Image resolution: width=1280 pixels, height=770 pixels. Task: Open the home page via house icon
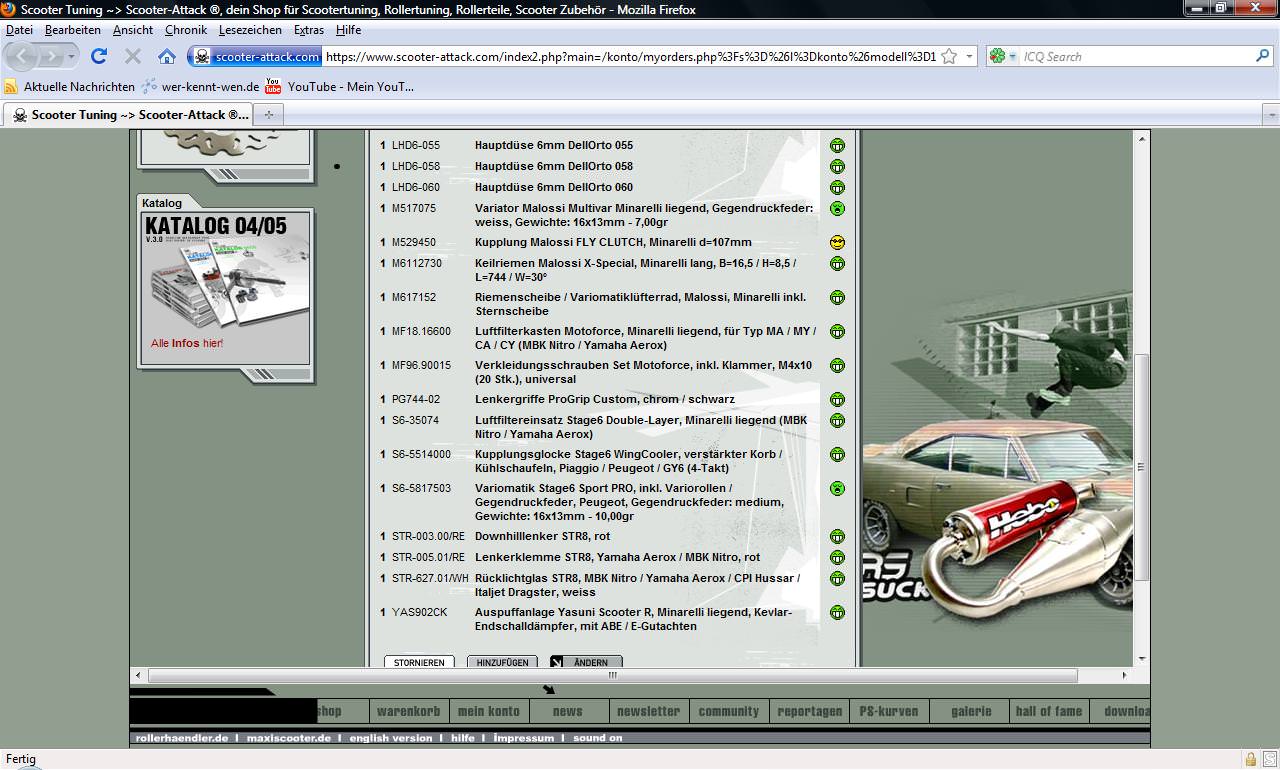coord(167,56)
